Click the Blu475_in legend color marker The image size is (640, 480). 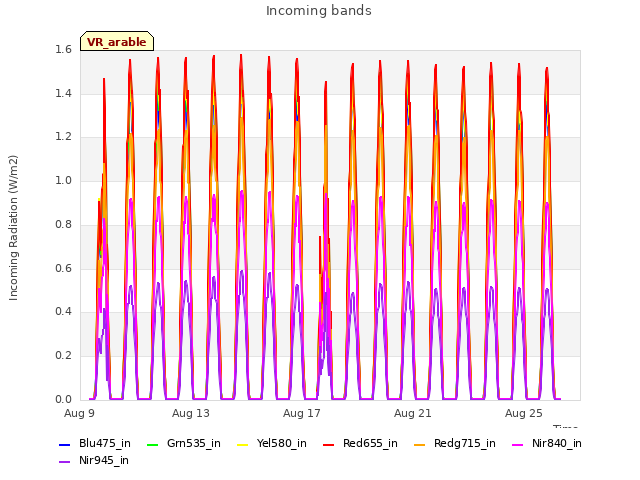(65, 444)
